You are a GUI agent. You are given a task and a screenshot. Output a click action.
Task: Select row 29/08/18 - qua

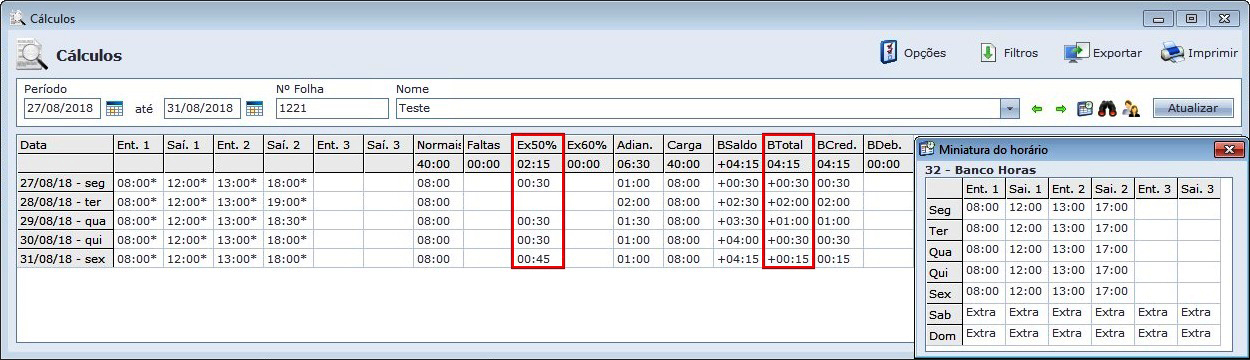[x=65, y=220]
